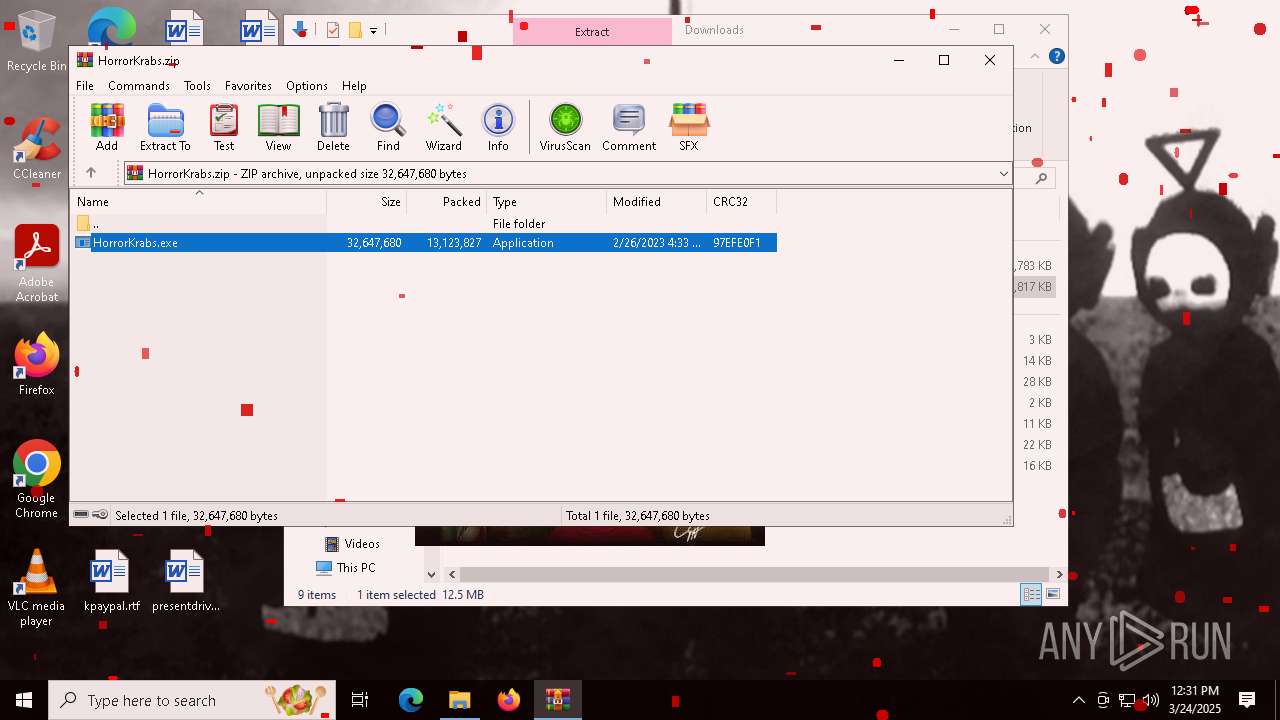The height and width of the screenshot is (720, 1280).
Task: Sort by the CRC32 column header
Action: tap(741, 202)
